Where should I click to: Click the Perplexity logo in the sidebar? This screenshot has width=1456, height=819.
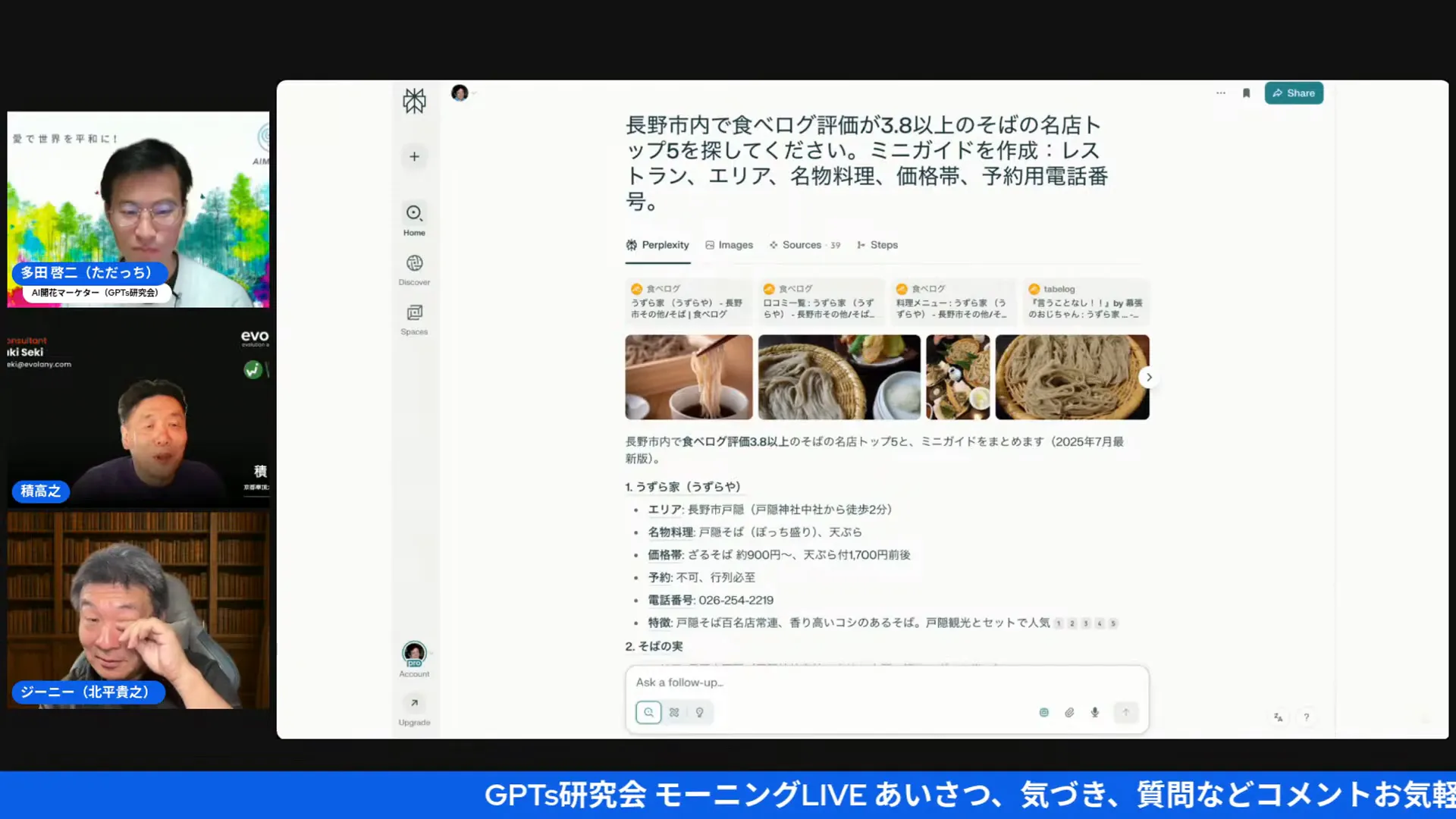pos(414,101)
